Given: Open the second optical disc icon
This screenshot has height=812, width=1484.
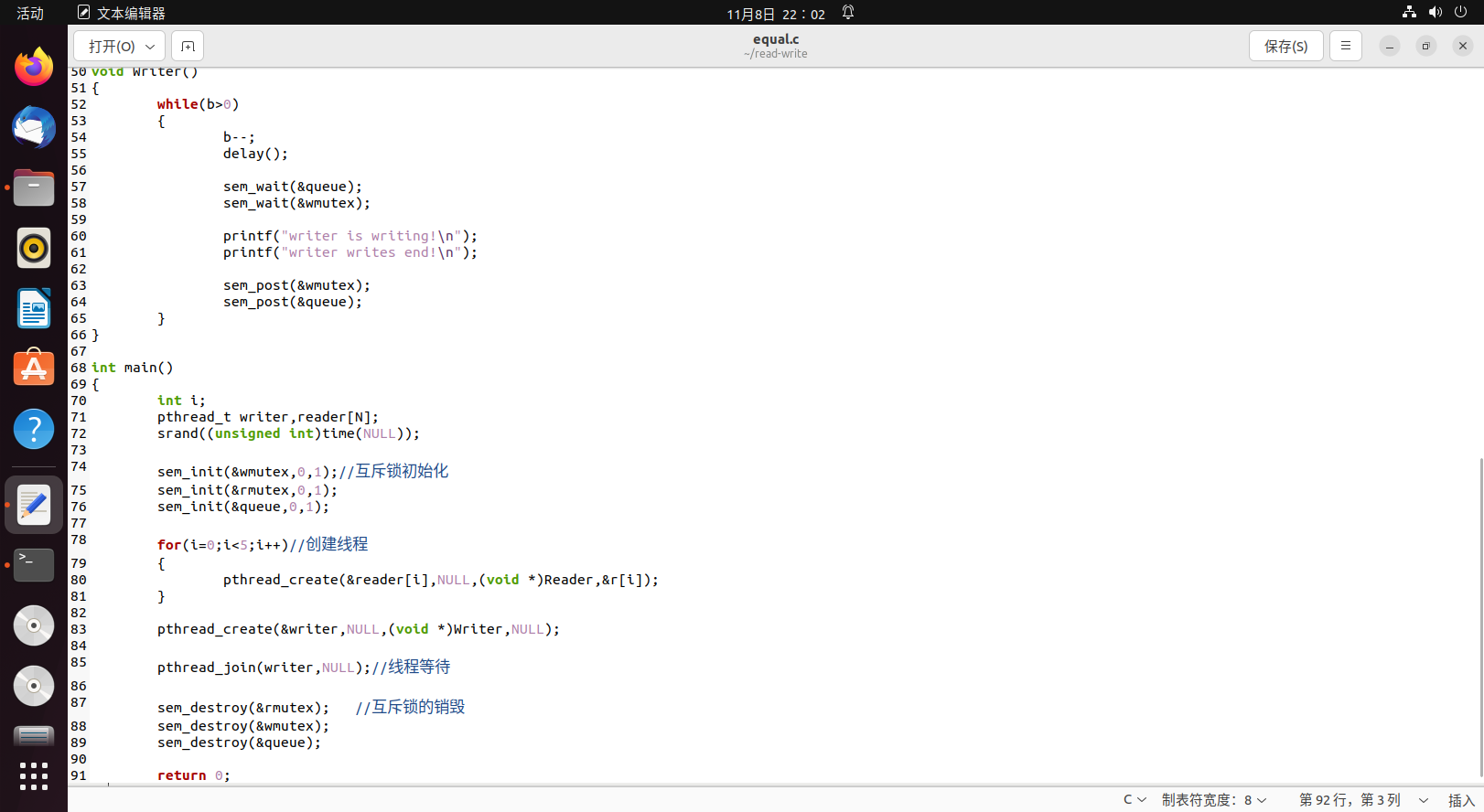Looking at the screenshot, I should click(x=34, y=686).
